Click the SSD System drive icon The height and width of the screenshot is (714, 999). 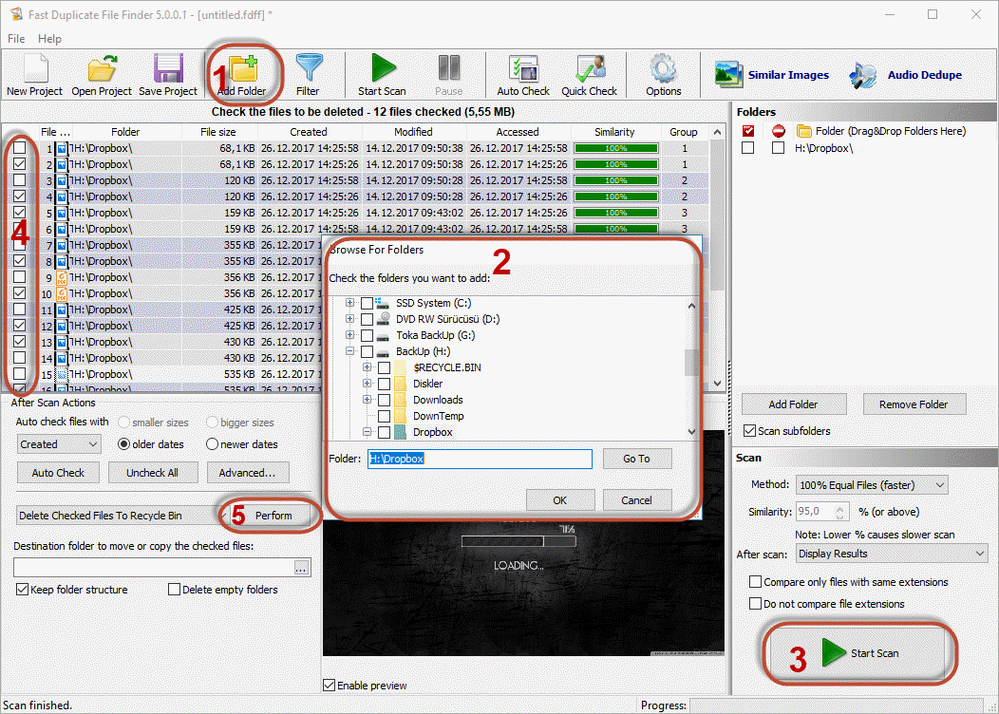point(382,303)
